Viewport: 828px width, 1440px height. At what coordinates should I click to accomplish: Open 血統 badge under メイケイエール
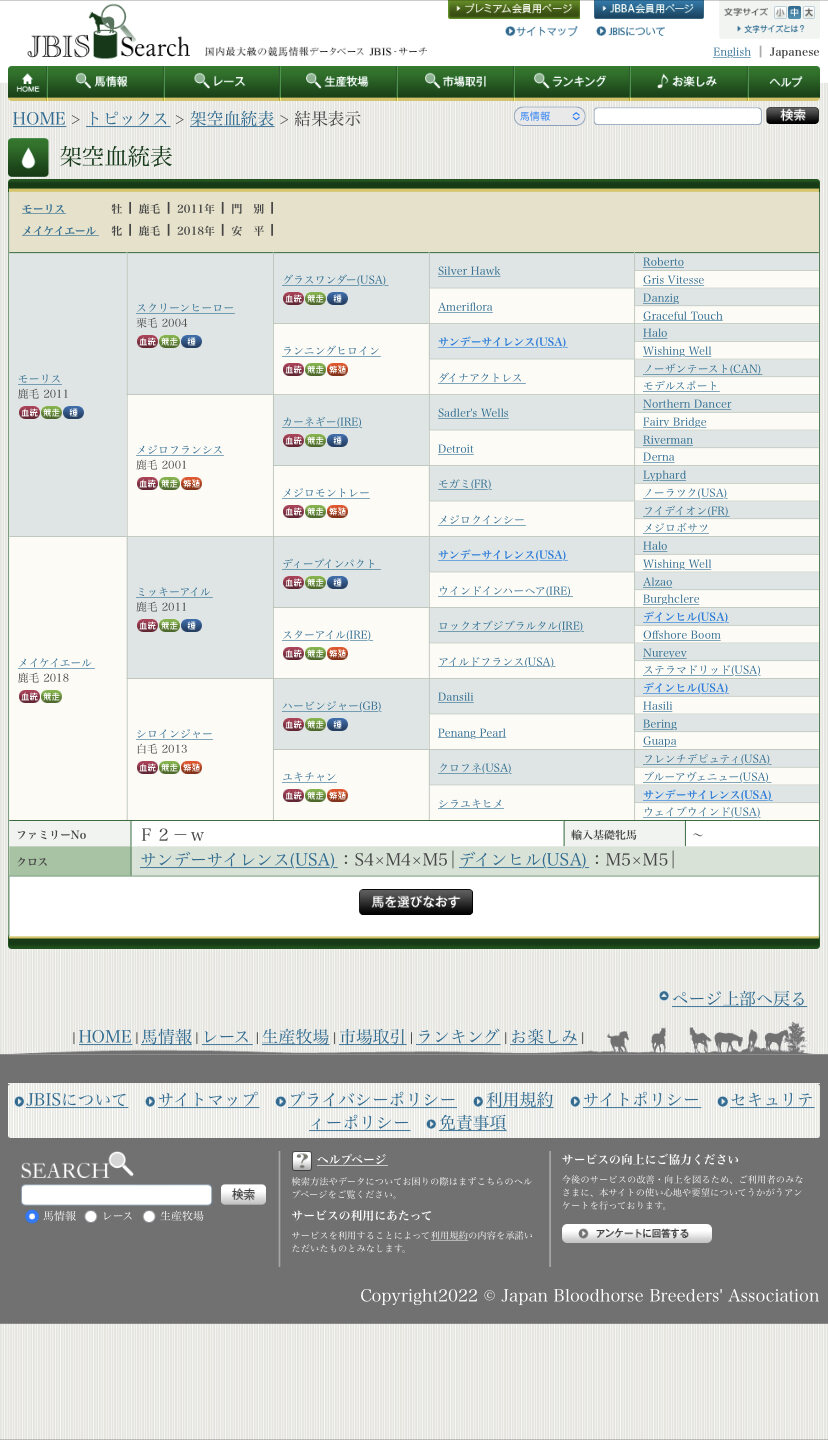point(28,697)
